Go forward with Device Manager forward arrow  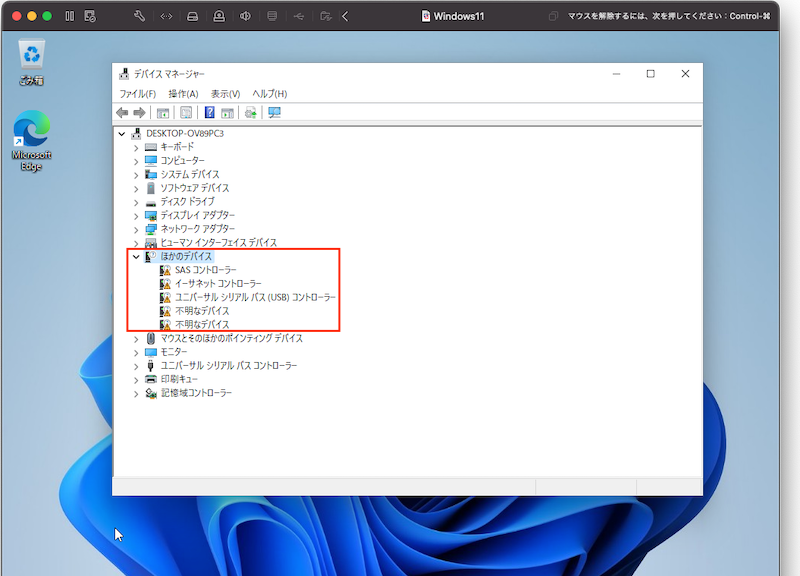click(139, 112)
